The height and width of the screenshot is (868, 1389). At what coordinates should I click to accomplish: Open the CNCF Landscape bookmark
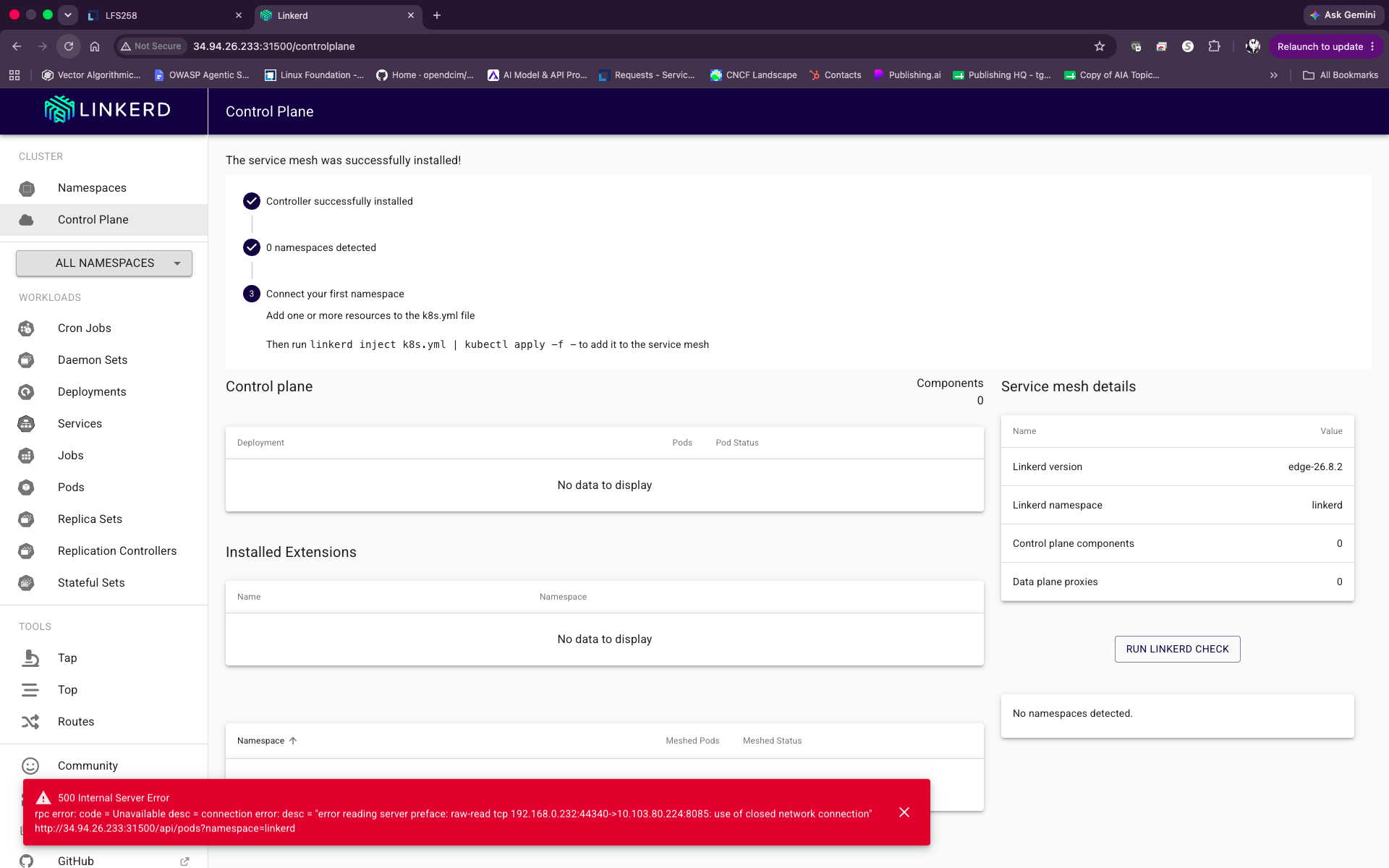pos(753,75)
